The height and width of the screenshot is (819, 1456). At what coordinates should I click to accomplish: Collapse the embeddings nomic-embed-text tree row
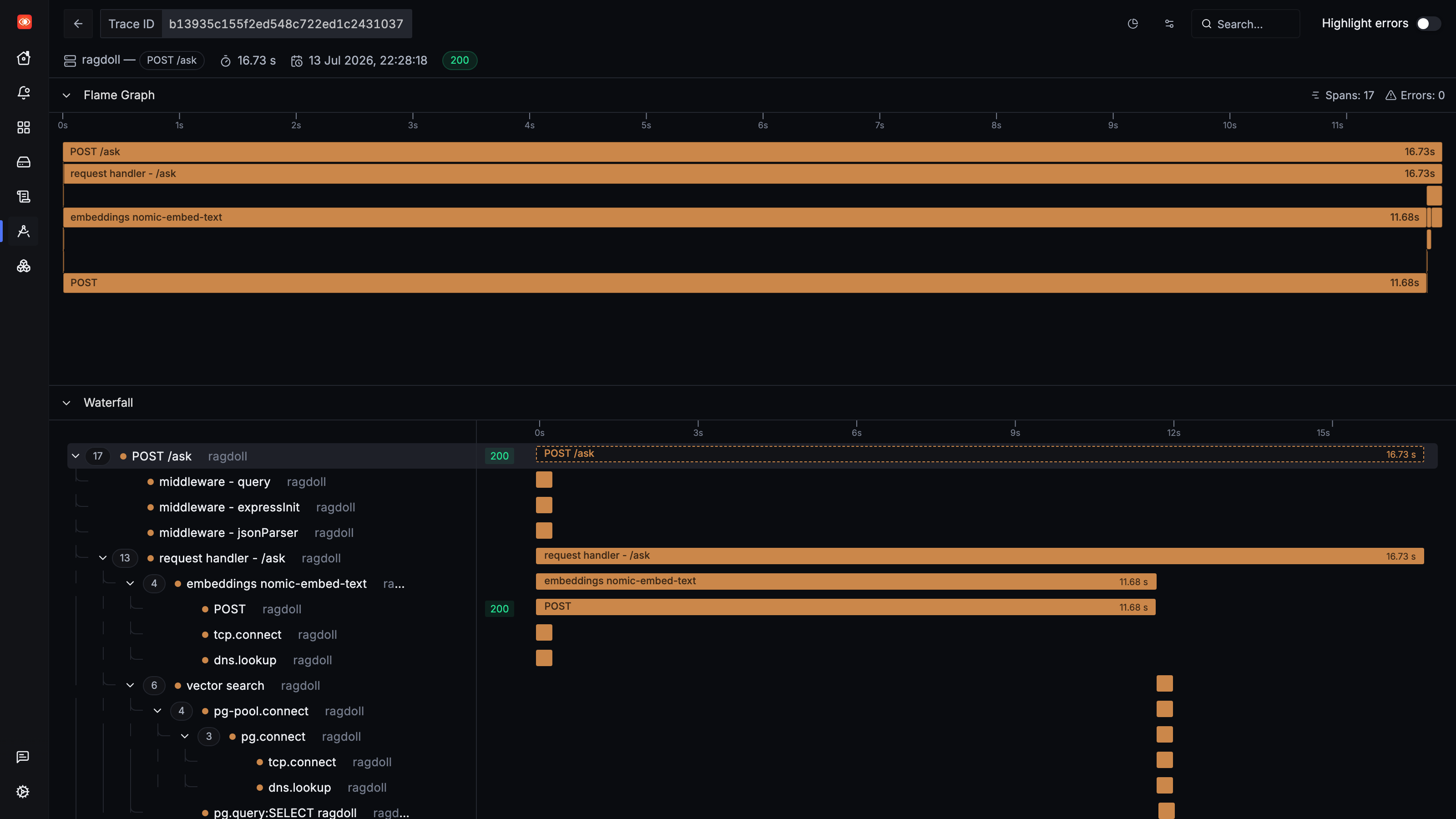130,584
